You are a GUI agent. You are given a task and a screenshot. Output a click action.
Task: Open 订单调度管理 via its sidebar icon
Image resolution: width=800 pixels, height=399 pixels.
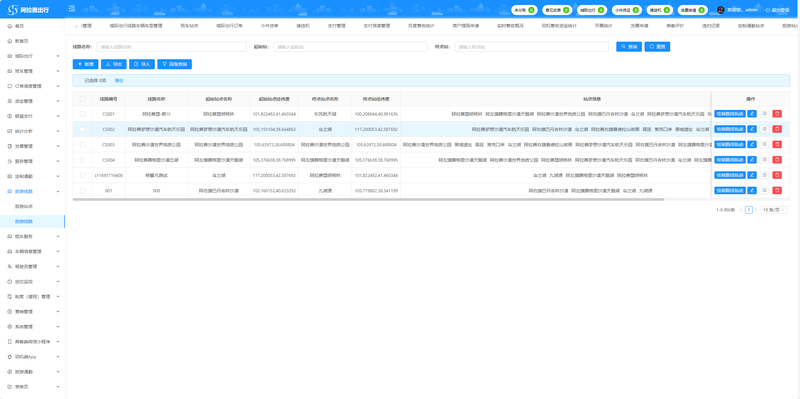(10, 86)
